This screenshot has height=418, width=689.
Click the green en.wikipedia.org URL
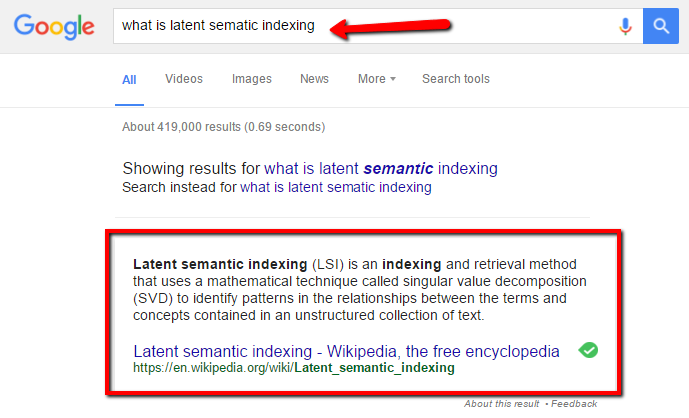pos(293,368)
